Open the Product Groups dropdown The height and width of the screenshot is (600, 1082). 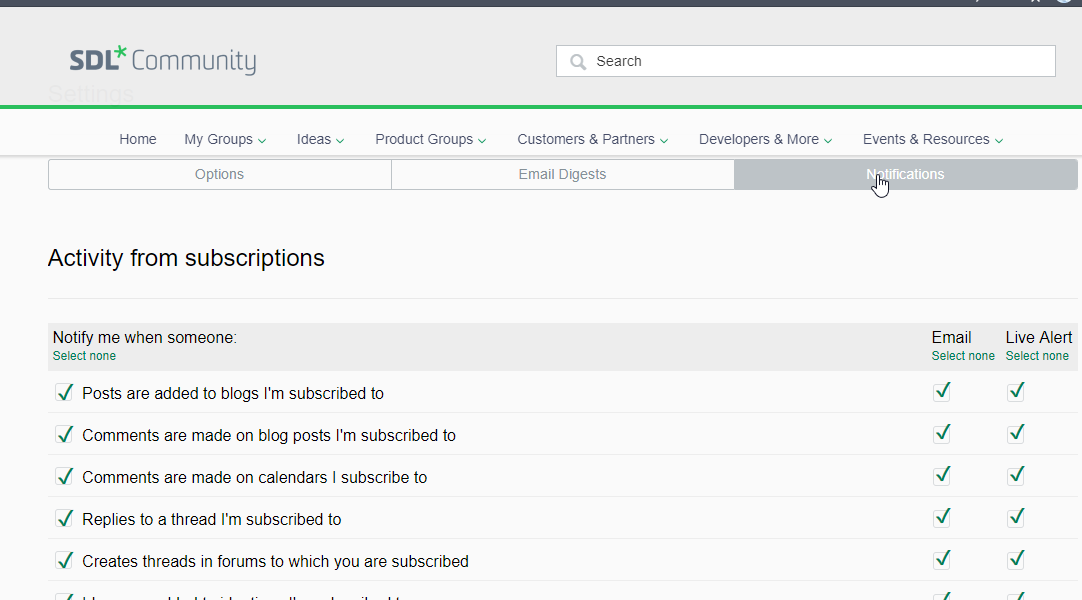pyautogui.click(x=431, y=139)
